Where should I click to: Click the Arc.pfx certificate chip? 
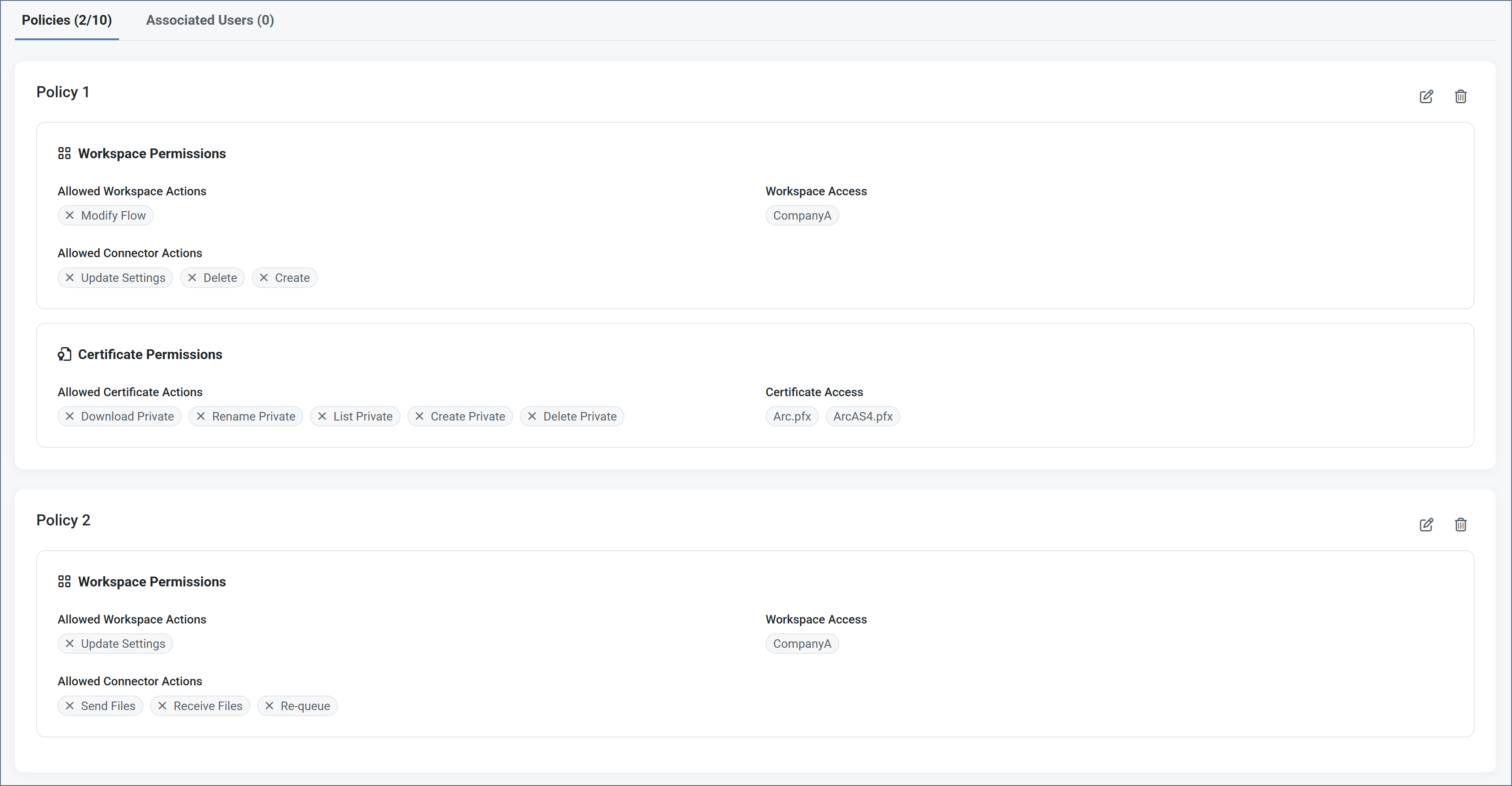pyautogui.click(x=791, y=416)
